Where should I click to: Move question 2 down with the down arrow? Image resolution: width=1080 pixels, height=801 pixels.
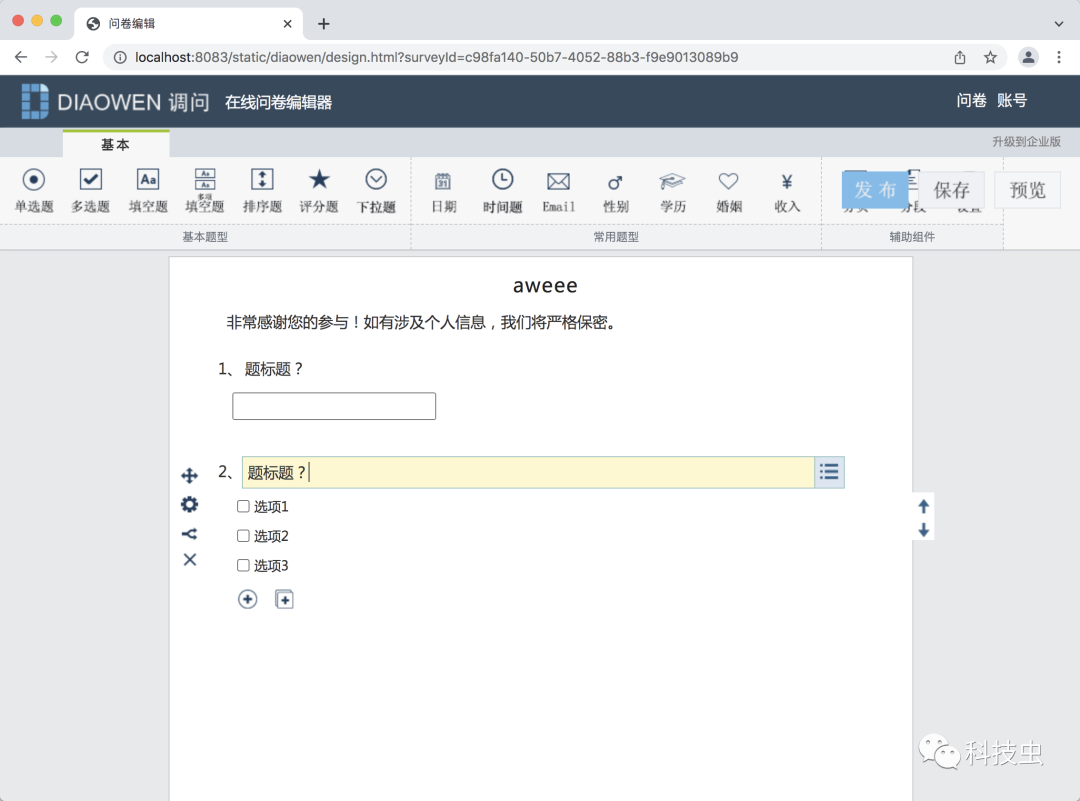(x=924, y=530)
